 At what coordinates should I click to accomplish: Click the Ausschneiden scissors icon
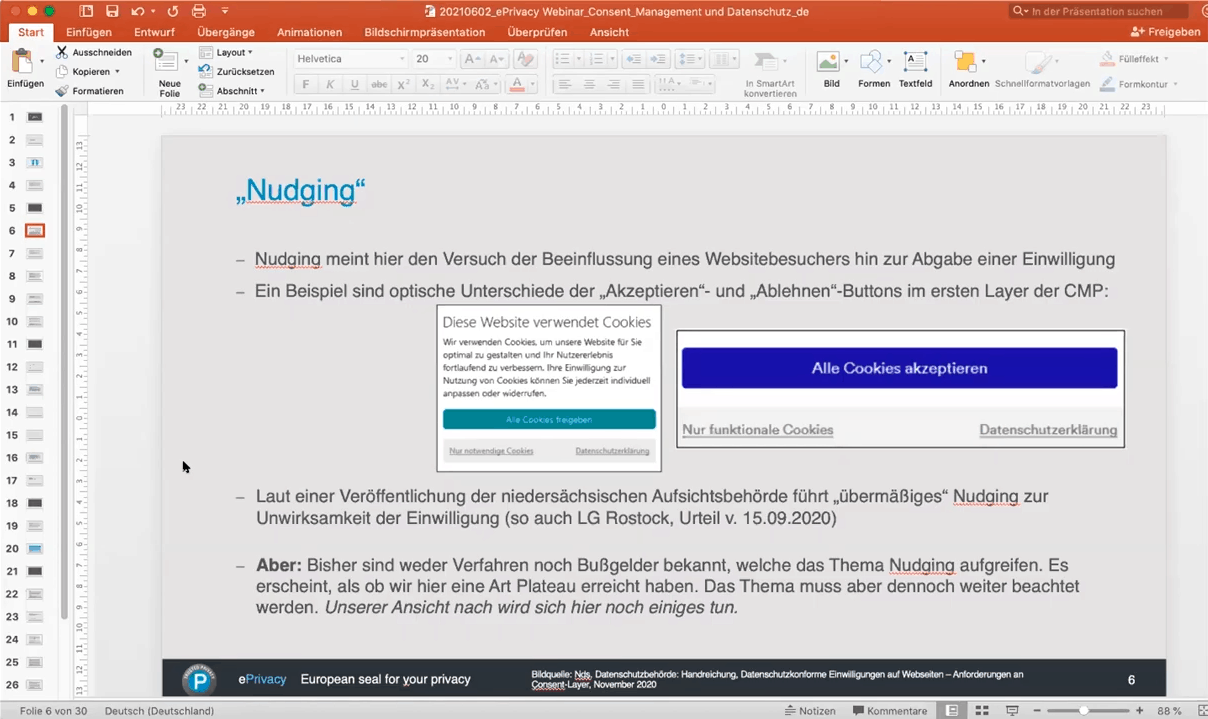(62, 52)
